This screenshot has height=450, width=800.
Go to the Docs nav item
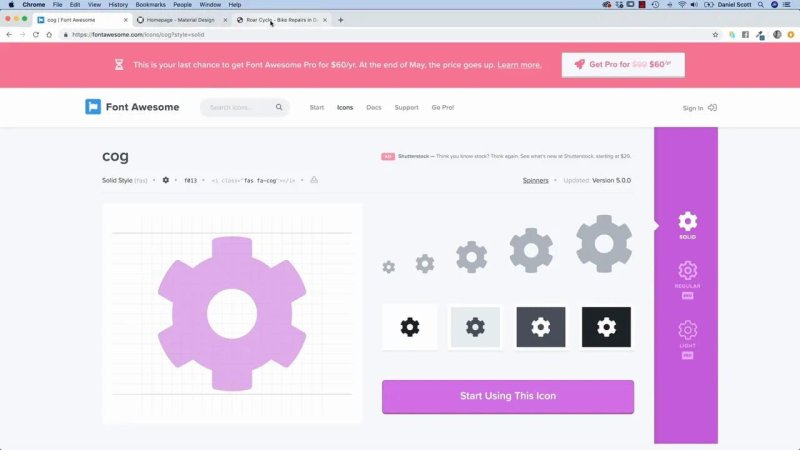click(373, 108)
